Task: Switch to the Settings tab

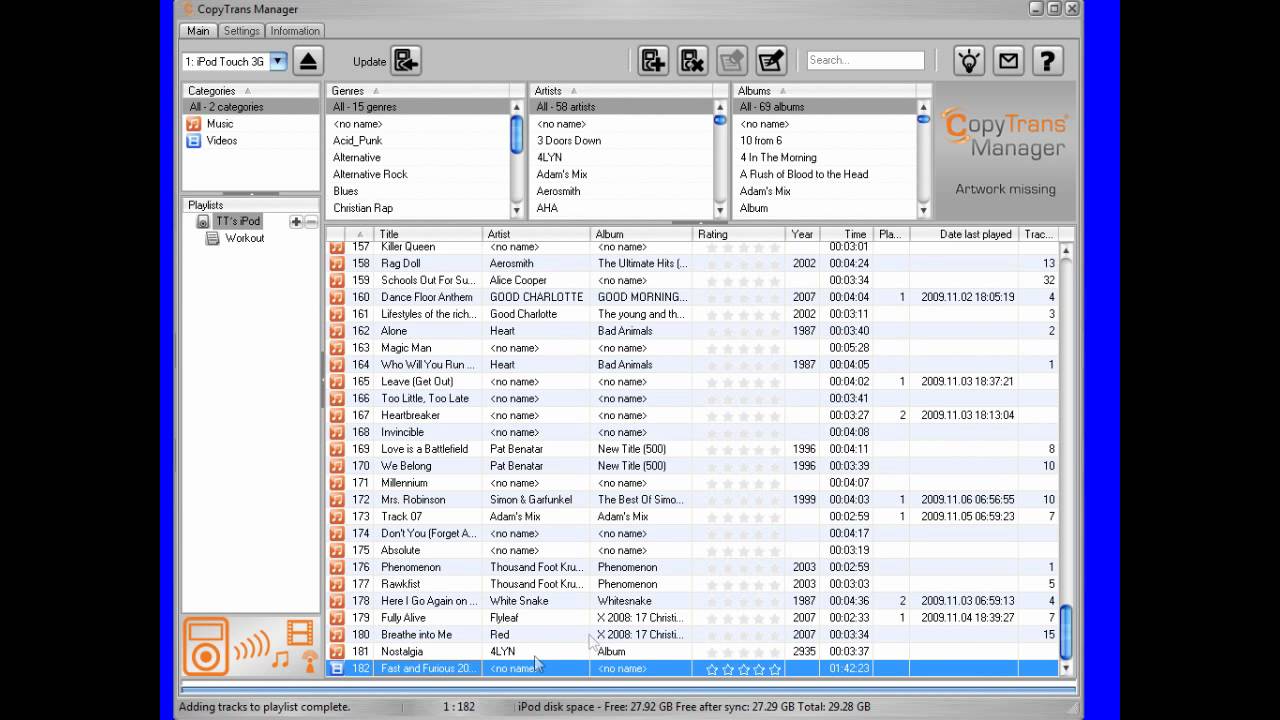Action: (241, 31)
